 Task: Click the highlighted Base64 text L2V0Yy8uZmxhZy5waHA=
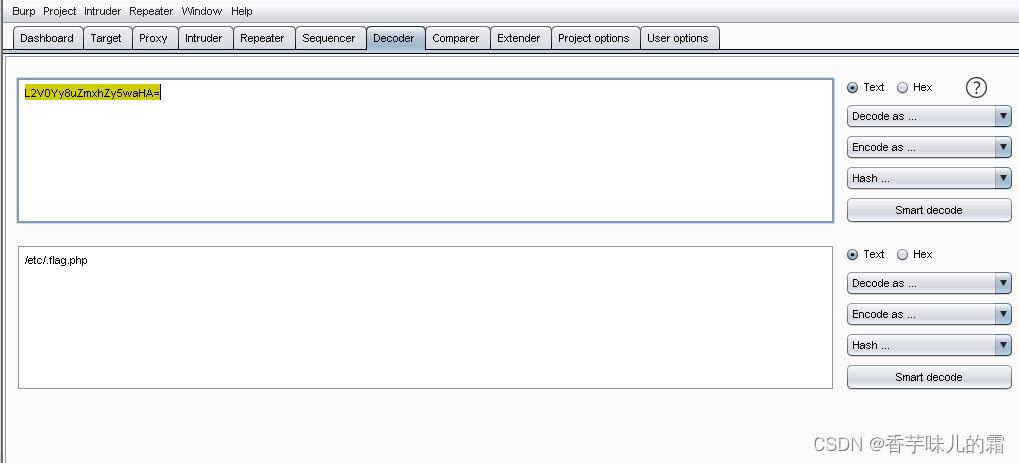(x=92, y=94)
